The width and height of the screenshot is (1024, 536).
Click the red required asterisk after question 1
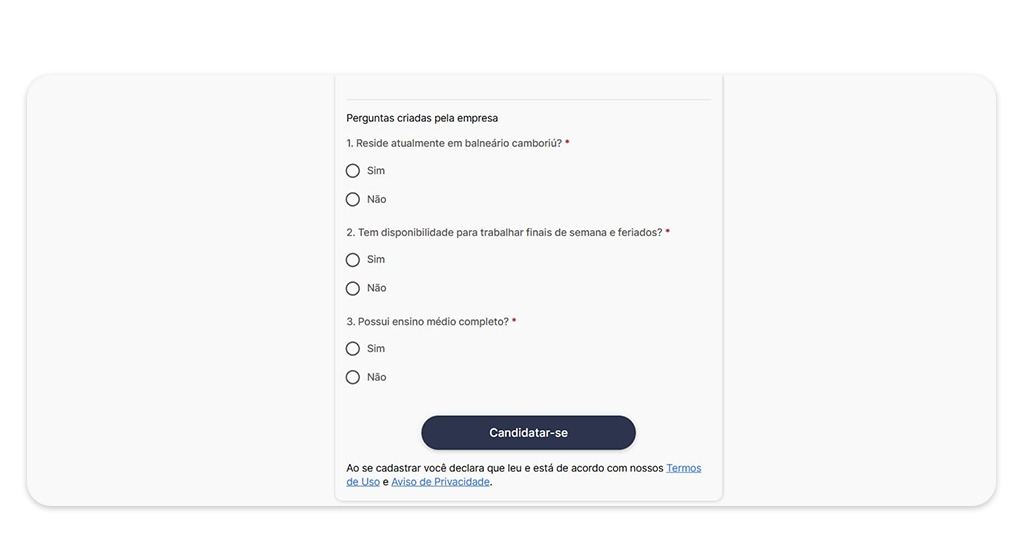coord(567,143)
